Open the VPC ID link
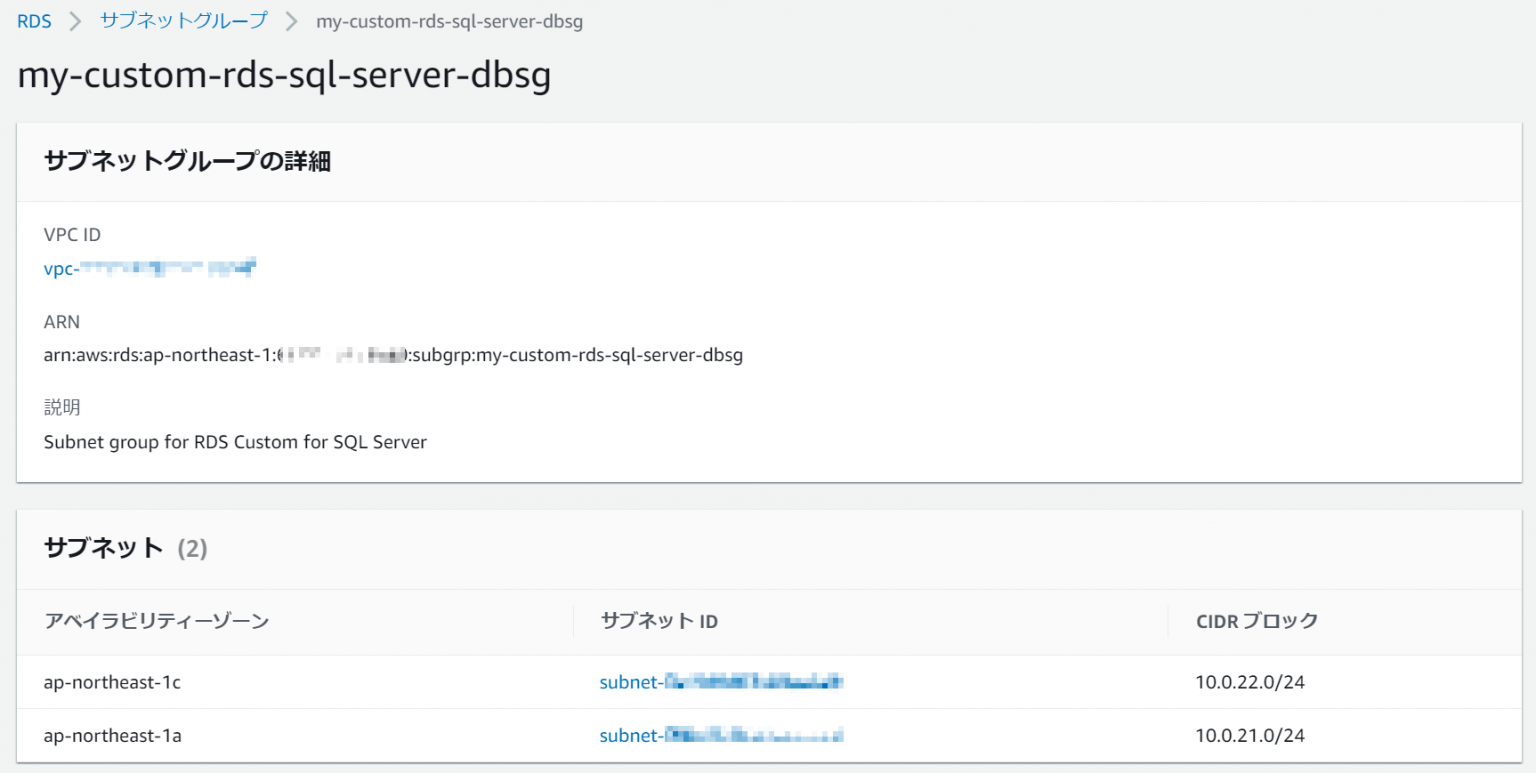Viewport: 1536px width, 773px height. (x=148, y=268)
